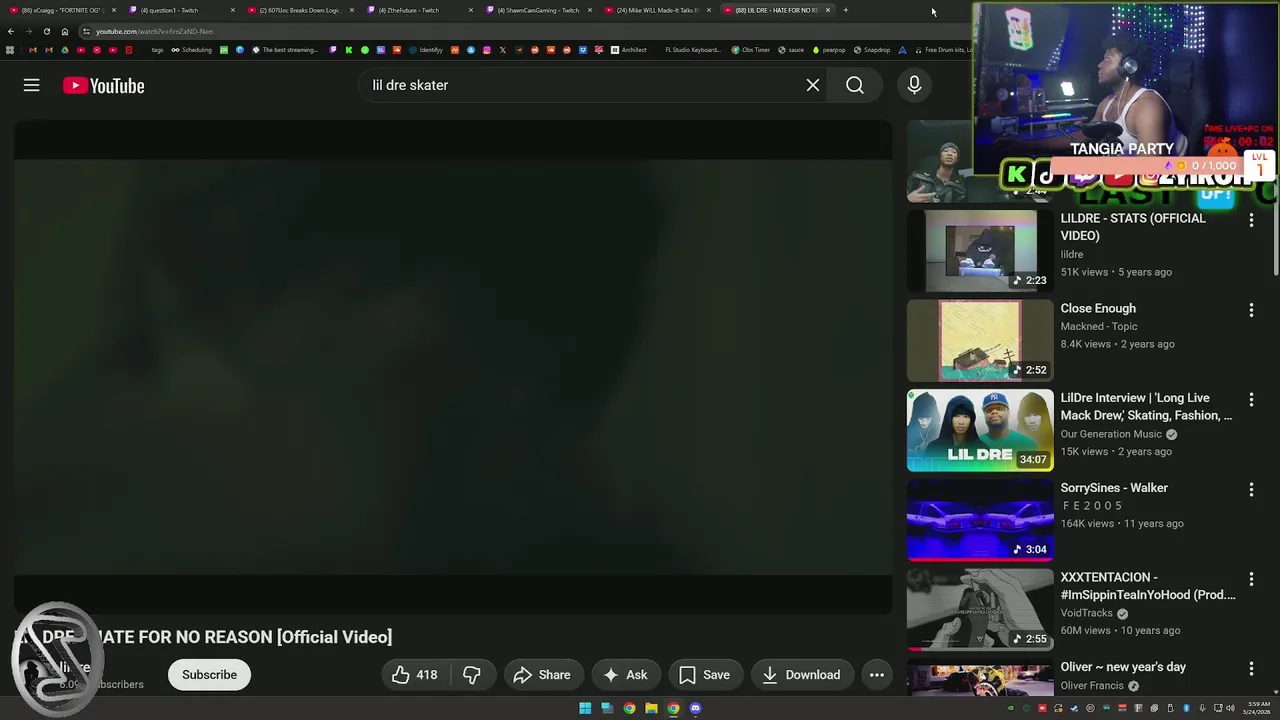
Task: Open XXXTENTACION #ImSippinTeaInYoHood title
Action: [1148, 586]
